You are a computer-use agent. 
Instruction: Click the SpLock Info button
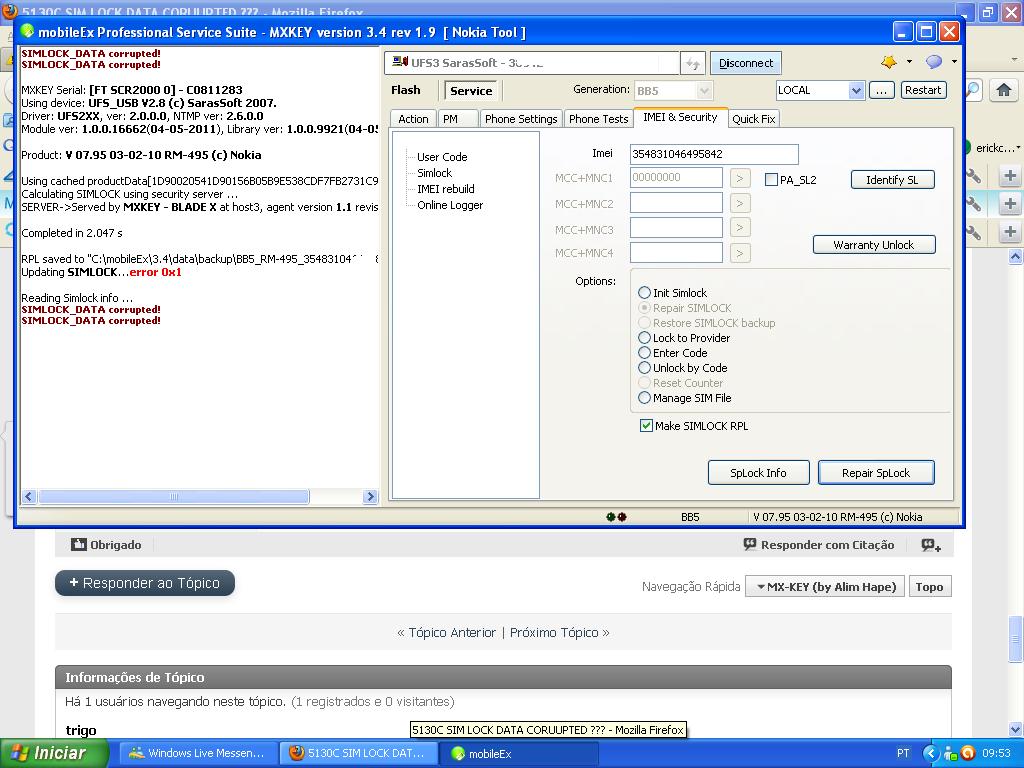pyautogui.click(x=758, y=473)
